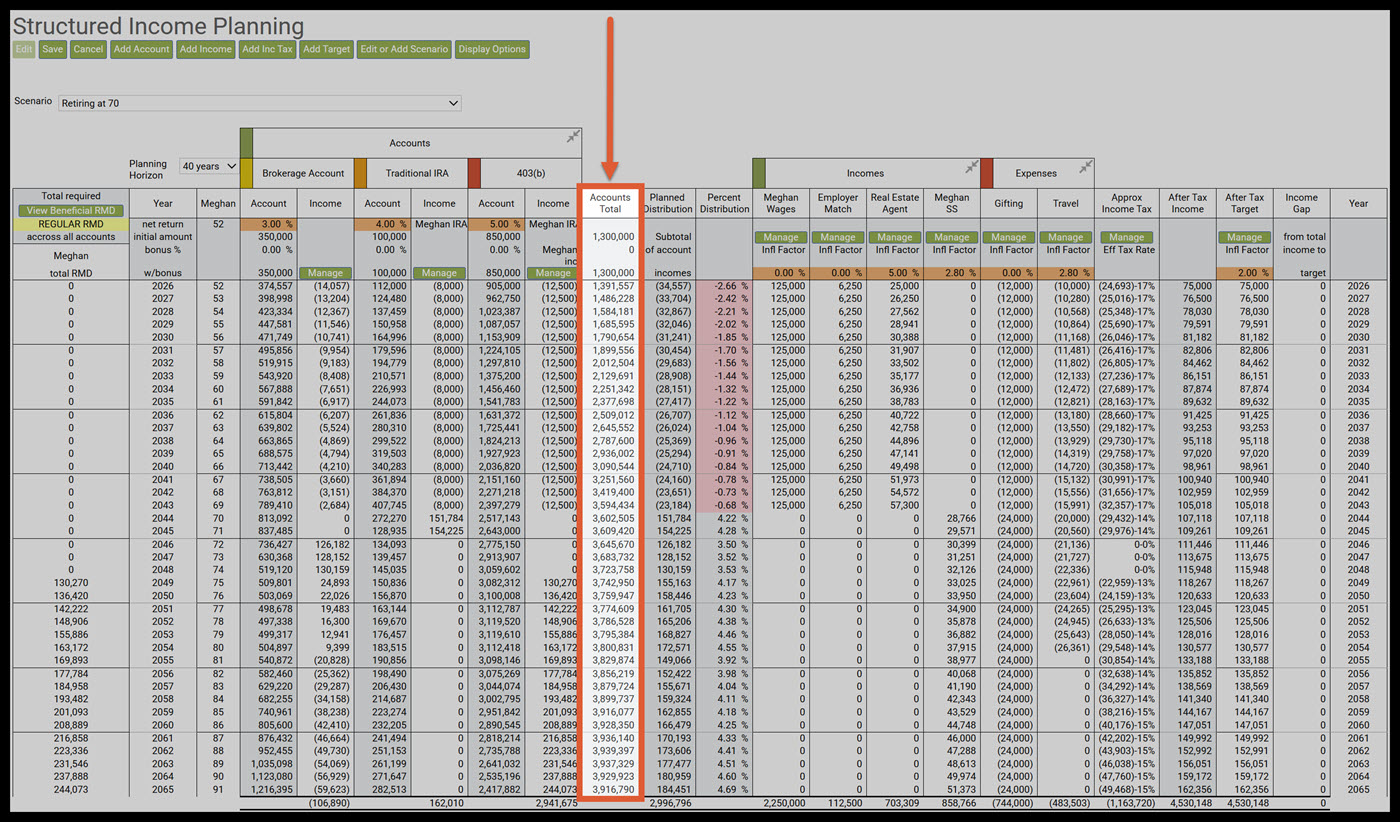Open Display Options
This screenshot has height=823, width=1400.
[491, 49]
